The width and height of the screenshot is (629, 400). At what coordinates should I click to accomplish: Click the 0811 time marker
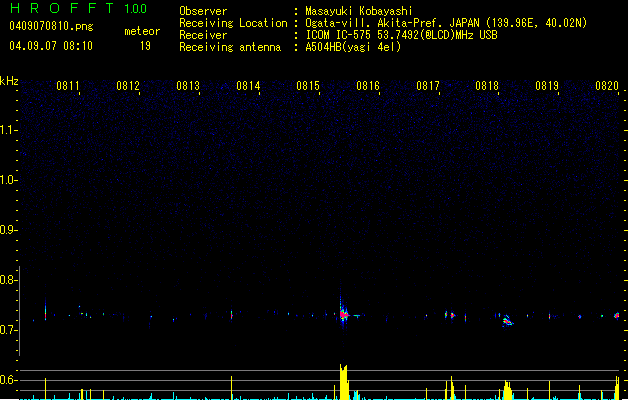[x=67, y=86]
